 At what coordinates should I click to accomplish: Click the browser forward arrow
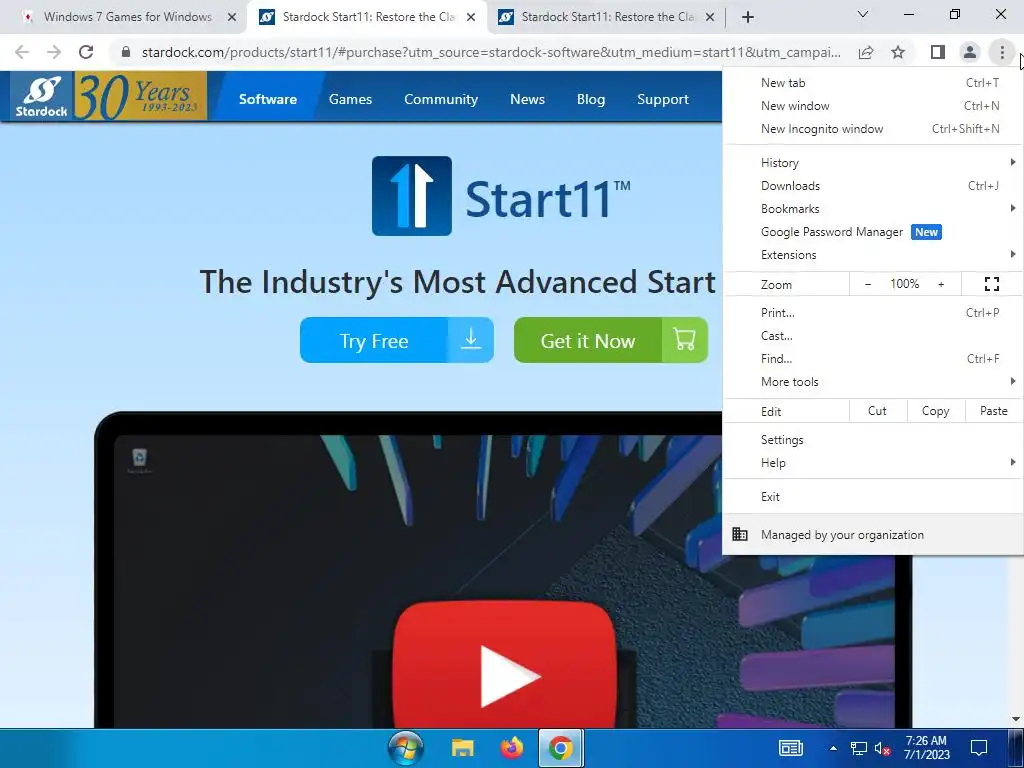54,52
